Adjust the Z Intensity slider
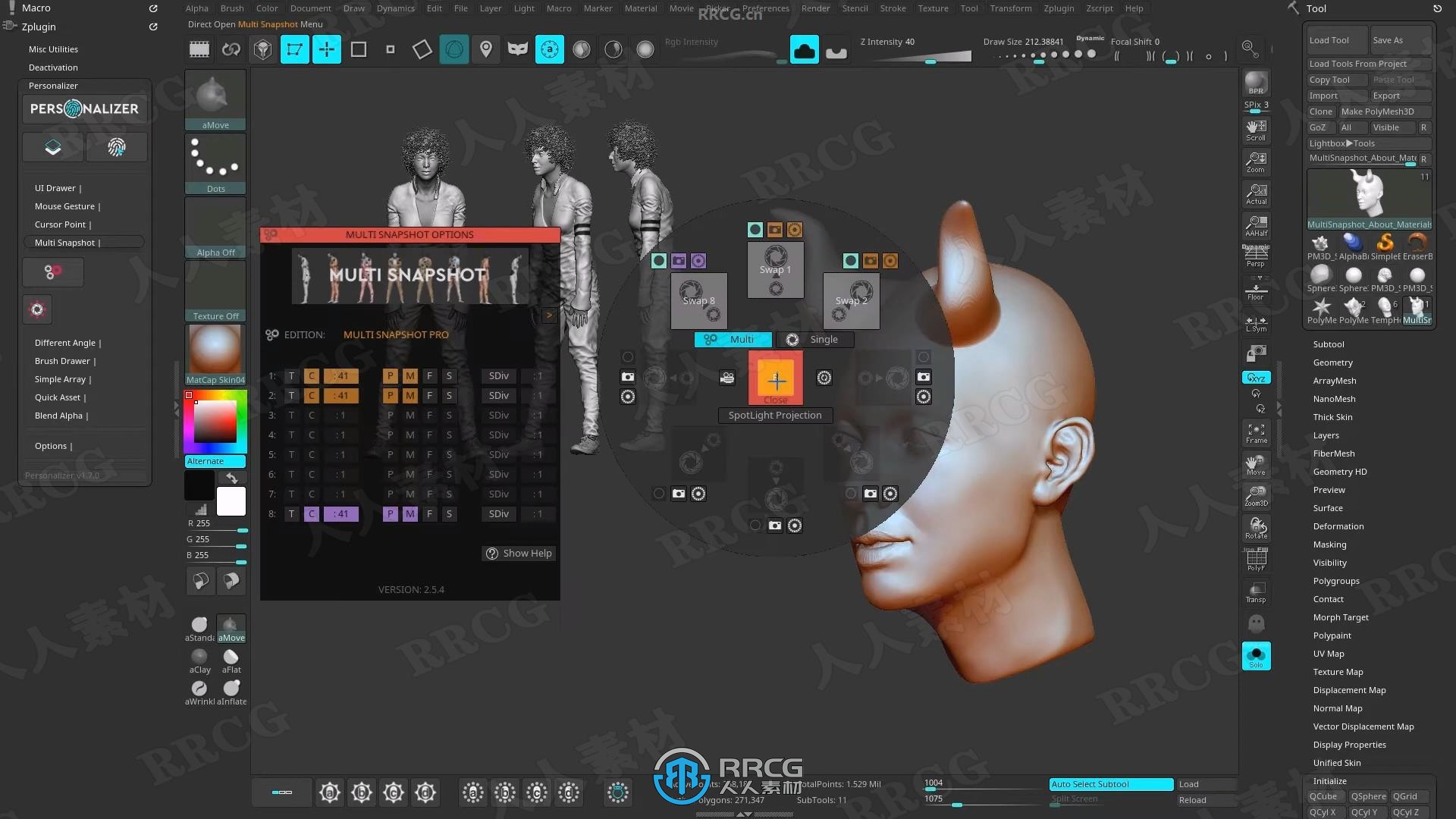The image size is (1456, 819). pyautogui.click(x=915, y=51)
